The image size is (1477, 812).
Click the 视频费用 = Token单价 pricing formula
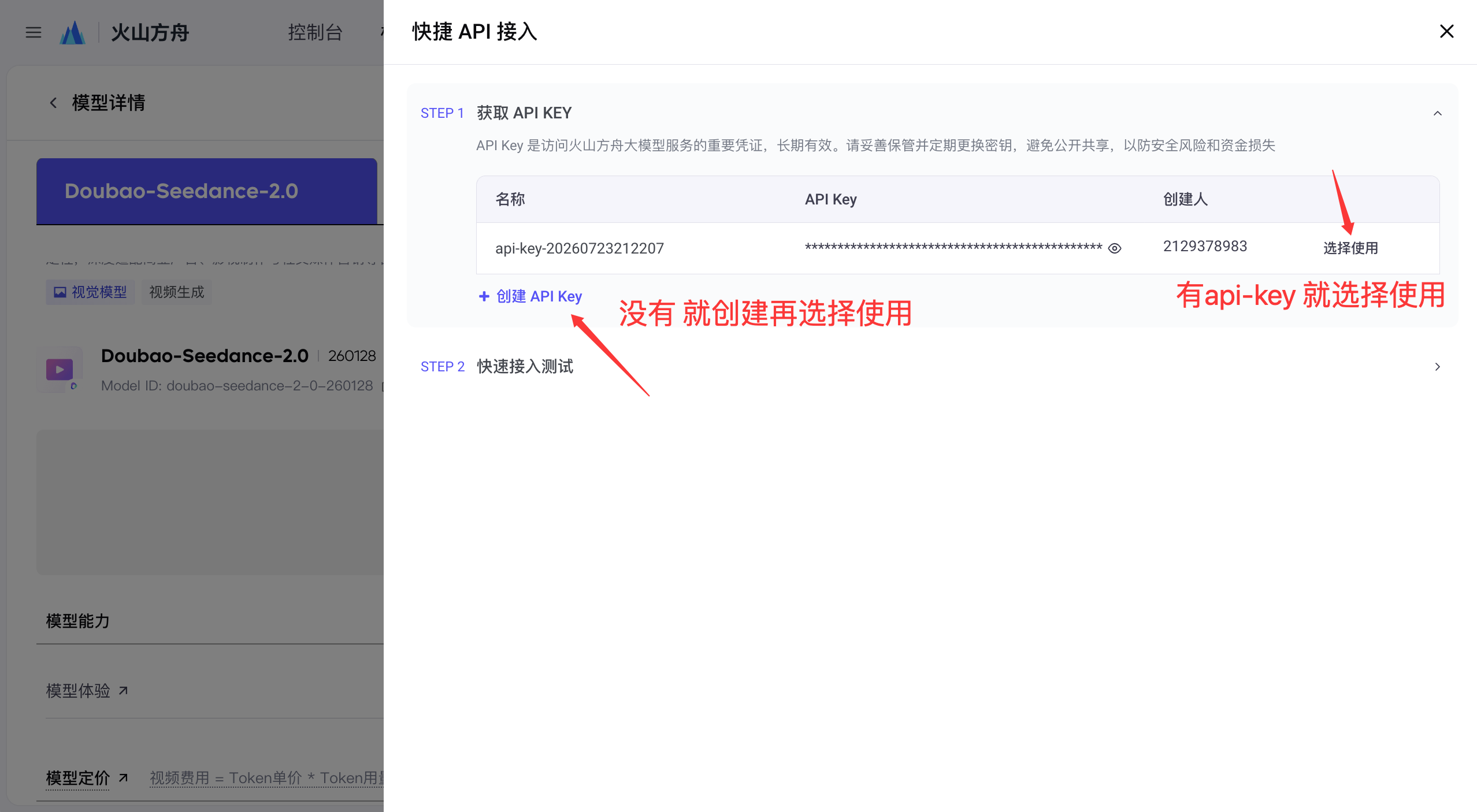coord(267,778)
